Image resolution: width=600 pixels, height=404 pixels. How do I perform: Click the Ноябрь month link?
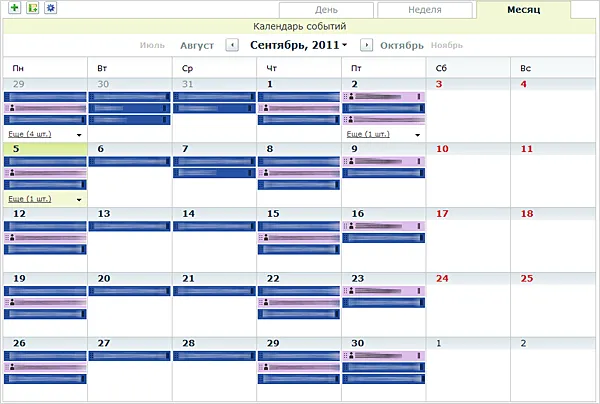(447, 45)
